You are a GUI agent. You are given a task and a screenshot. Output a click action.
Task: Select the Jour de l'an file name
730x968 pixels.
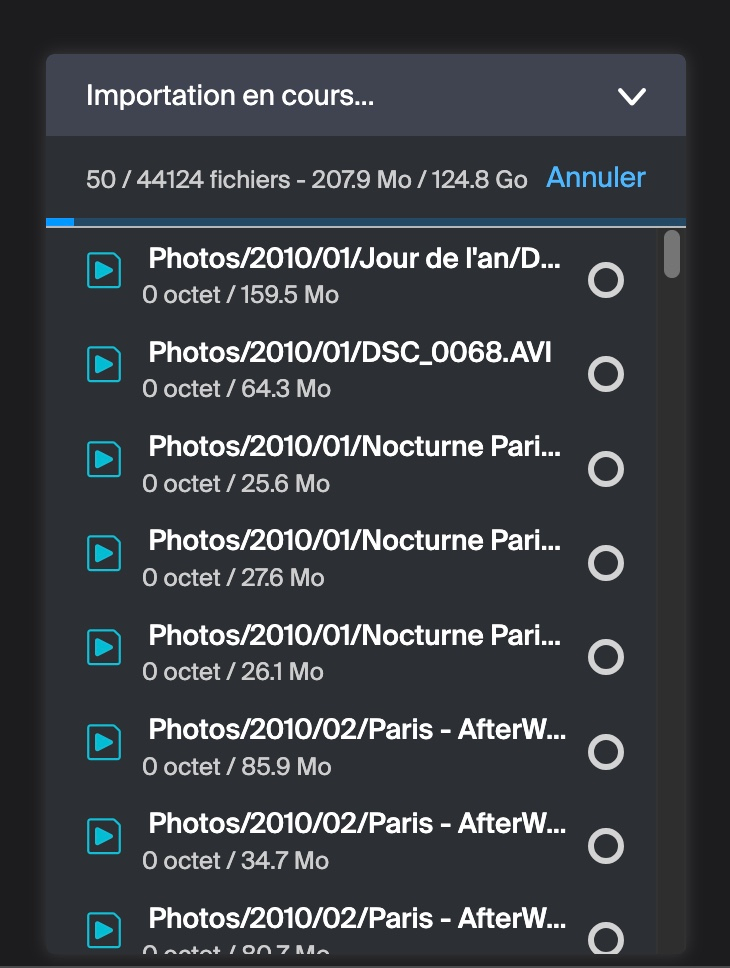coord(355,259)
